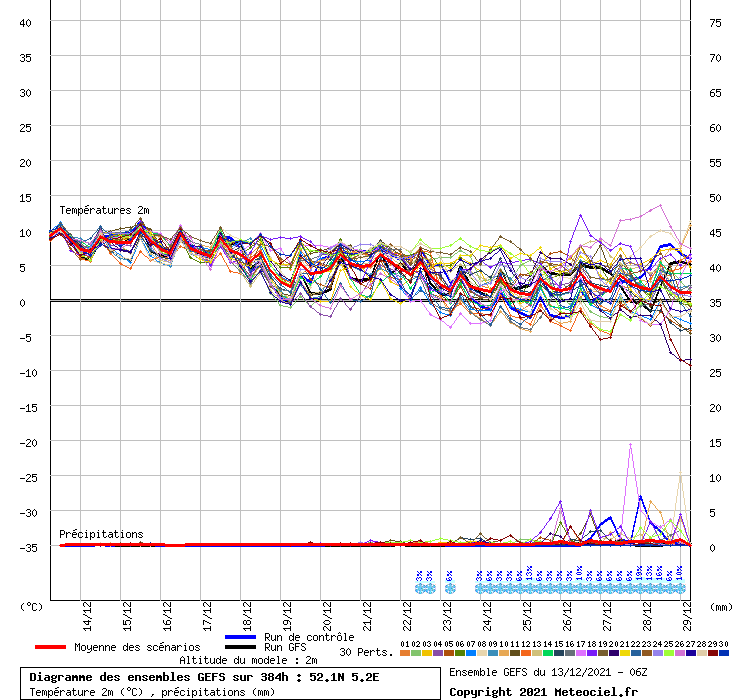Select perturbation 19 brown swatch
The width and height of the screenshot is (740, 700).
[x=603, y=653]
